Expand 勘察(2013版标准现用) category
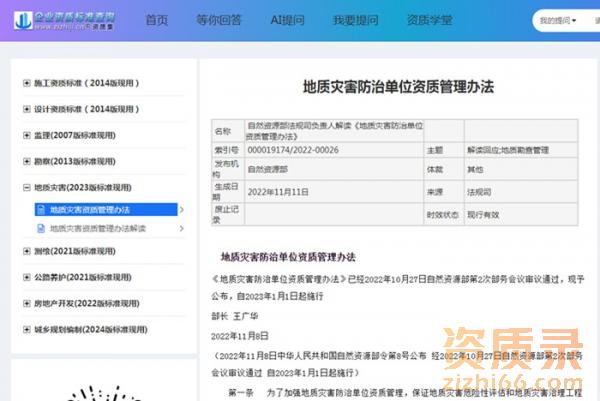This screenshot has height=401, width=600. coord(27,161)
